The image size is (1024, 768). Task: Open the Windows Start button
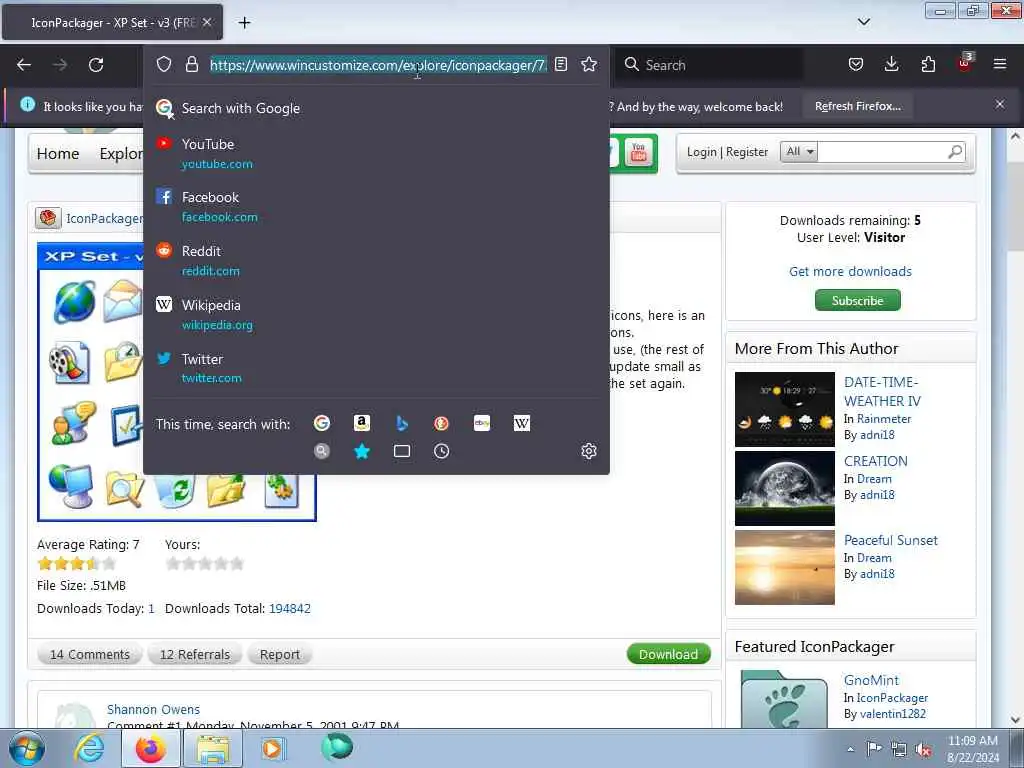26,748
